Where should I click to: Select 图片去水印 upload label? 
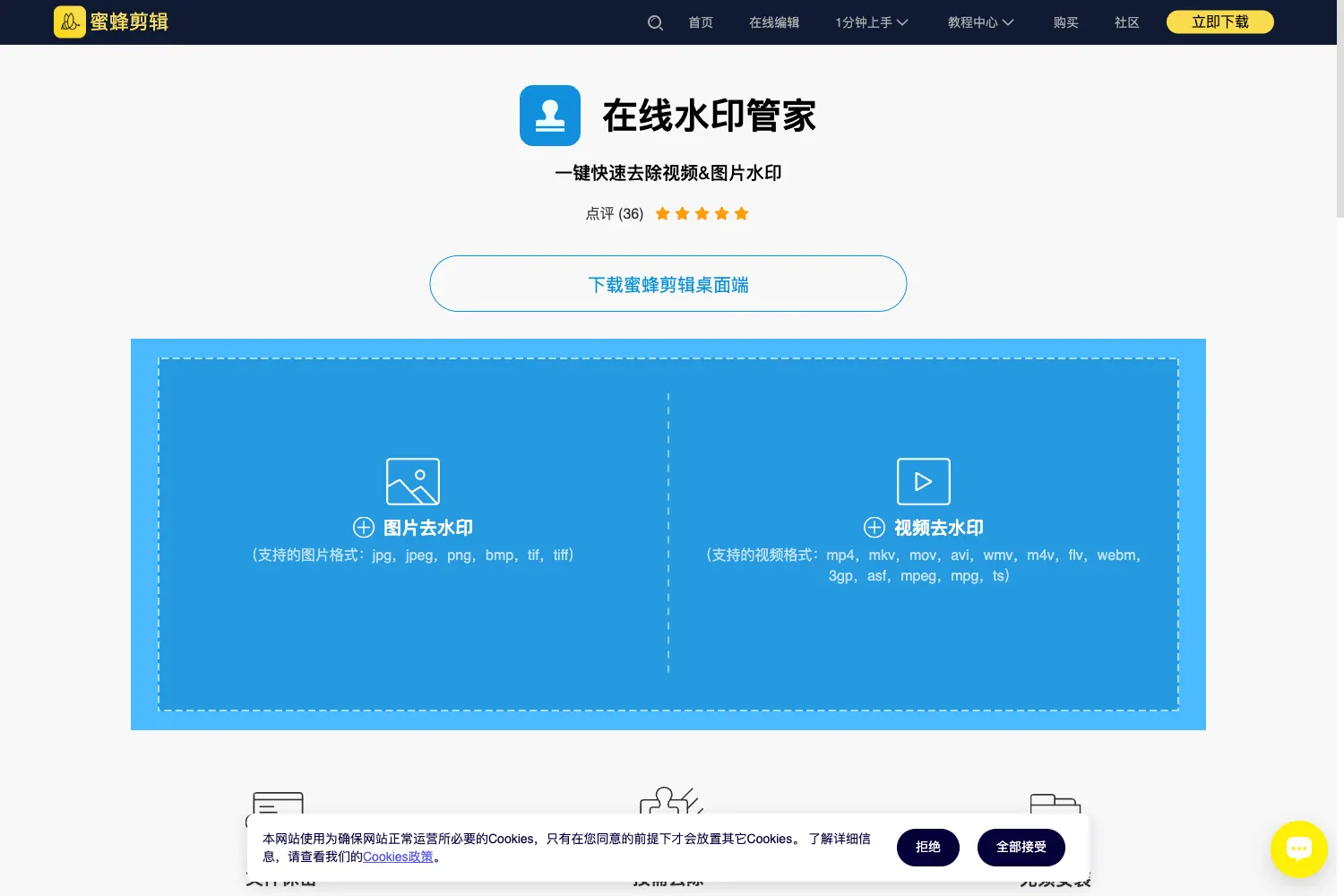pyautogui.click(x=428, y=528)
